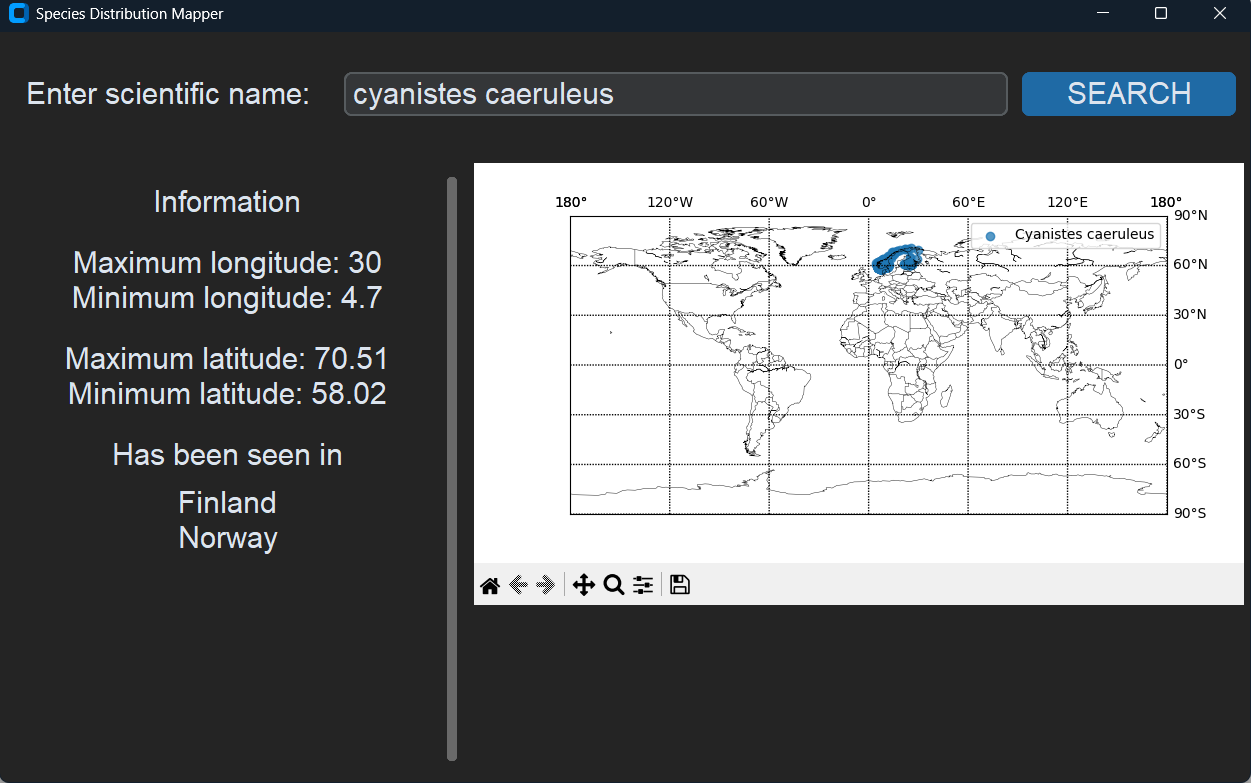Save the map figure with the floppy icon
This screenshot has width=1251, height=783.
[680, 586]
